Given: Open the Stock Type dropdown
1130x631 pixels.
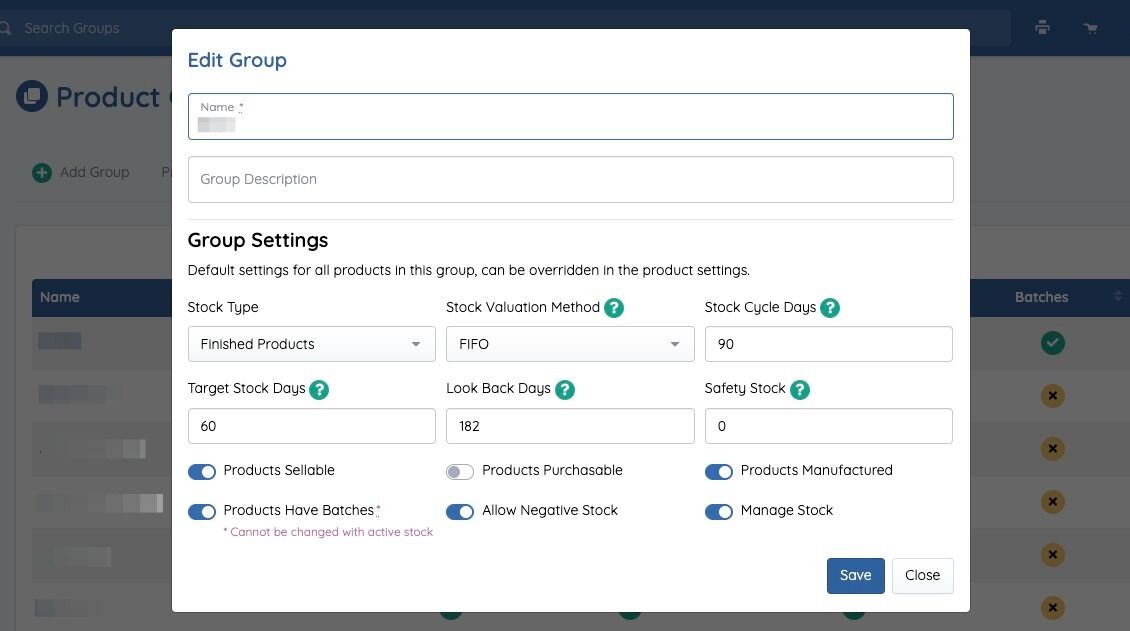Looking at the screenshot, I should (311, 344).
